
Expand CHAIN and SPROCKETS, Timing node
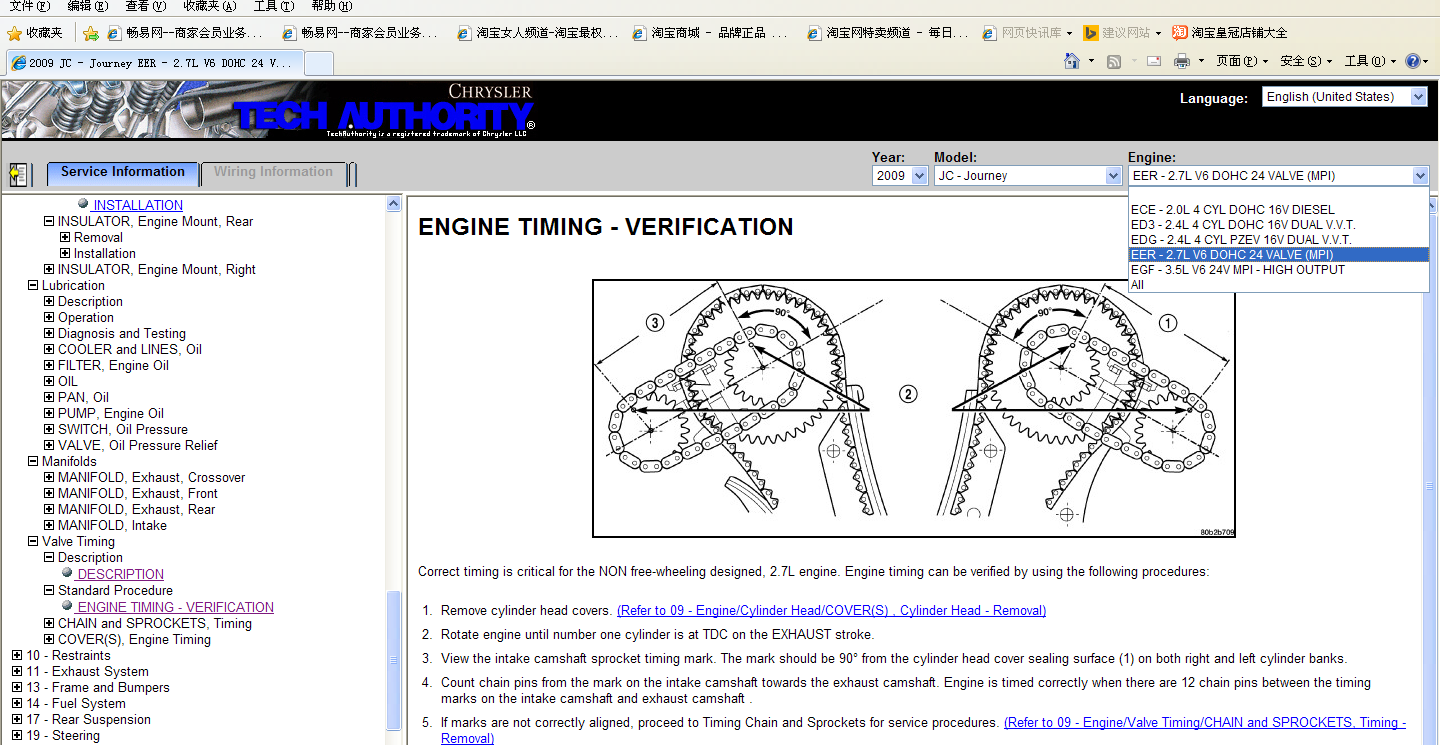[x=49, y=624]
